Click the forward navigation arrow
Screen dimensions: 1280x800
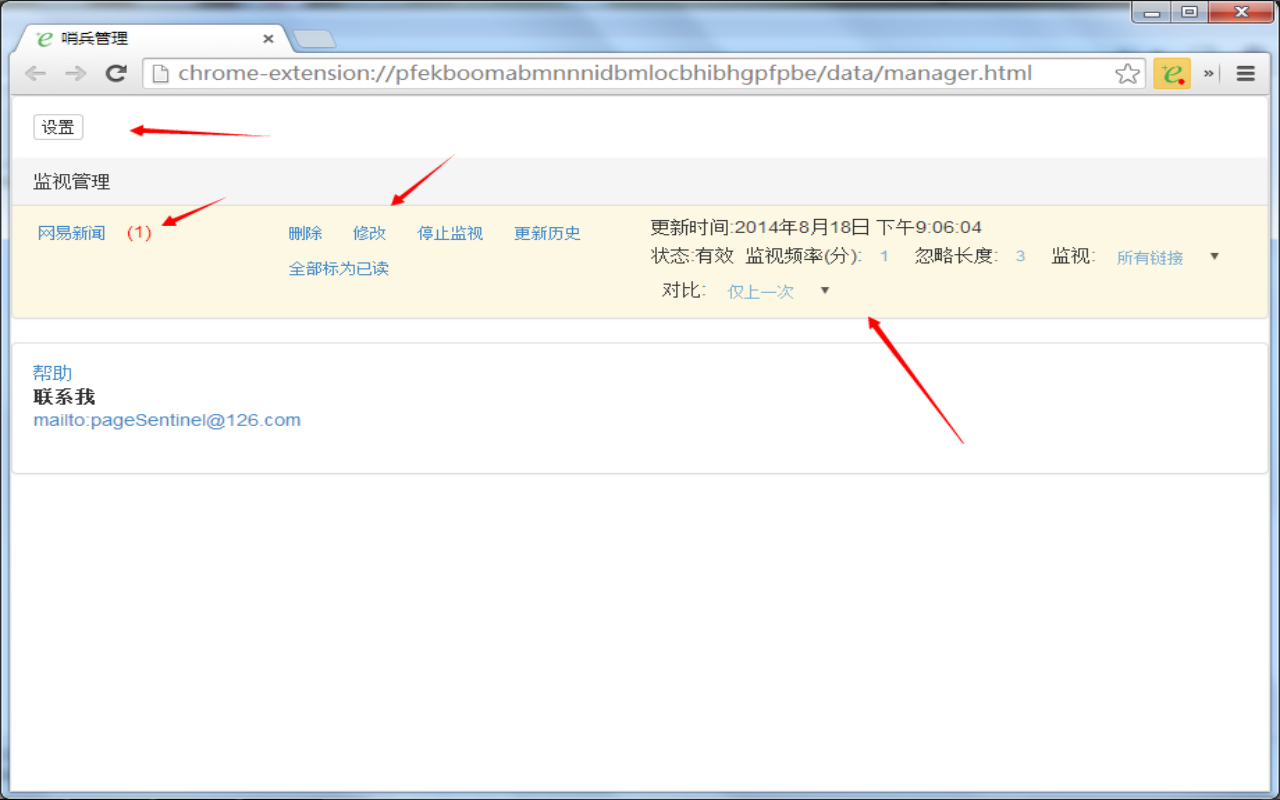click(75, 73)
